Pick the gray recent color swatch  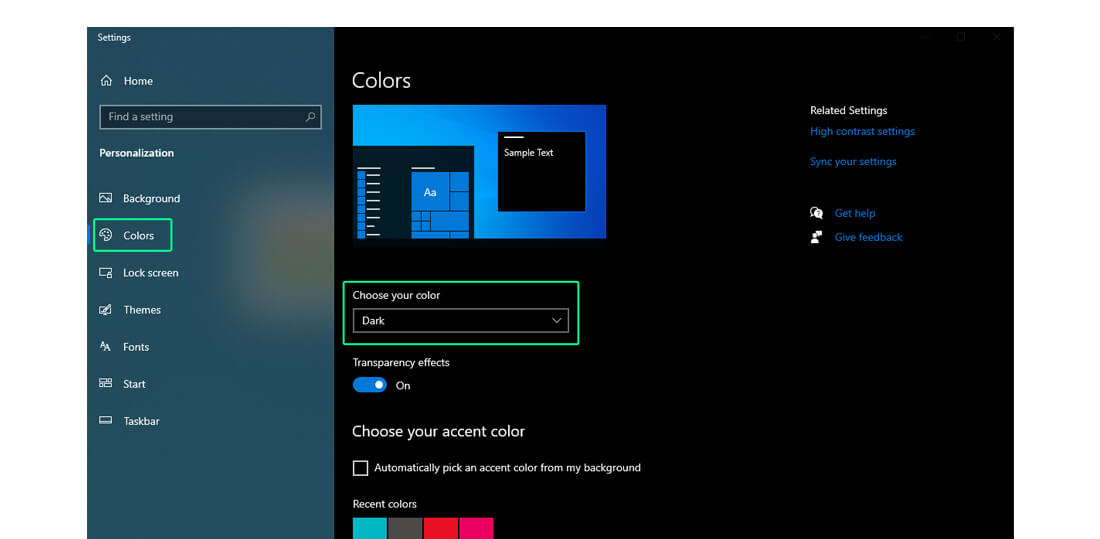coord(405,528)
